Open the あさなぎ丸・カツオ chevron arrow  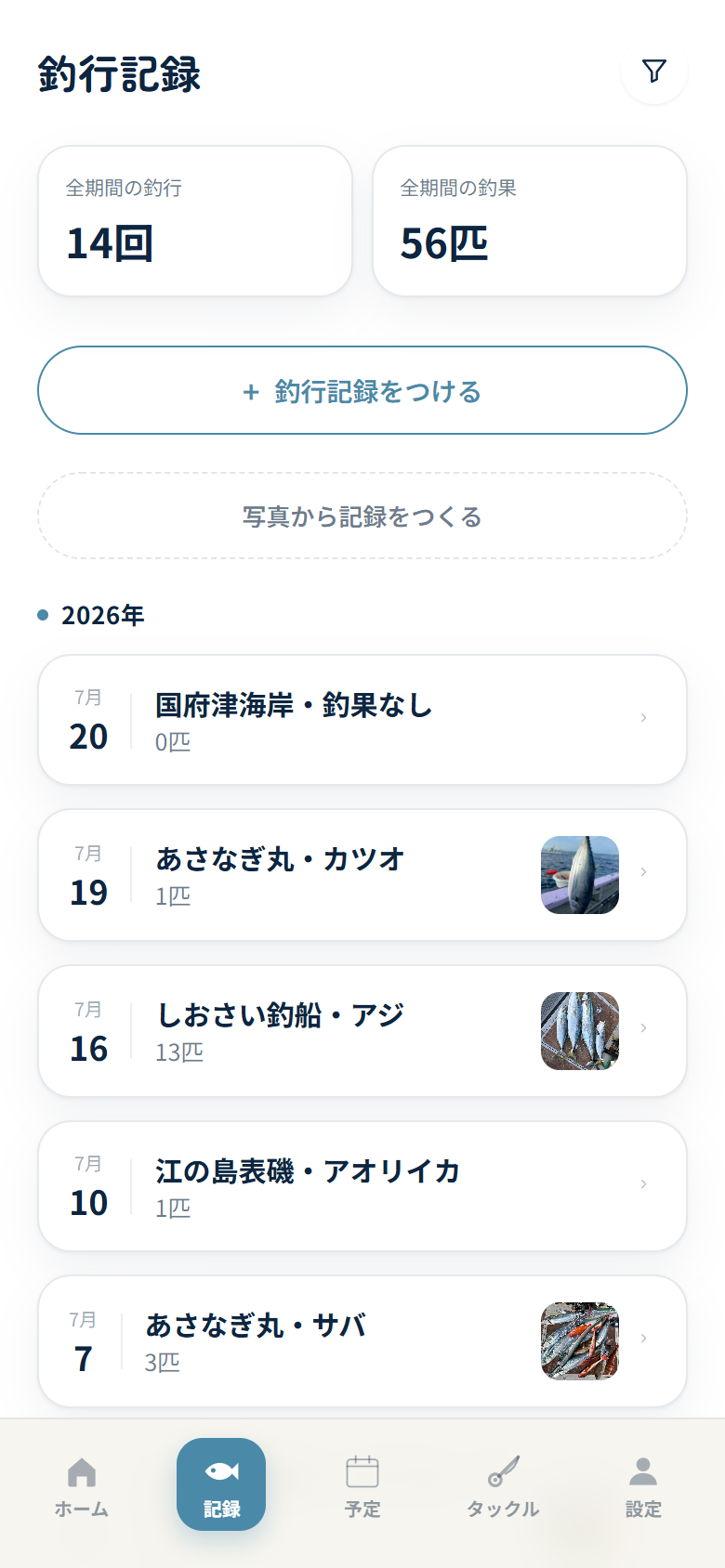[x=643, y=872]
